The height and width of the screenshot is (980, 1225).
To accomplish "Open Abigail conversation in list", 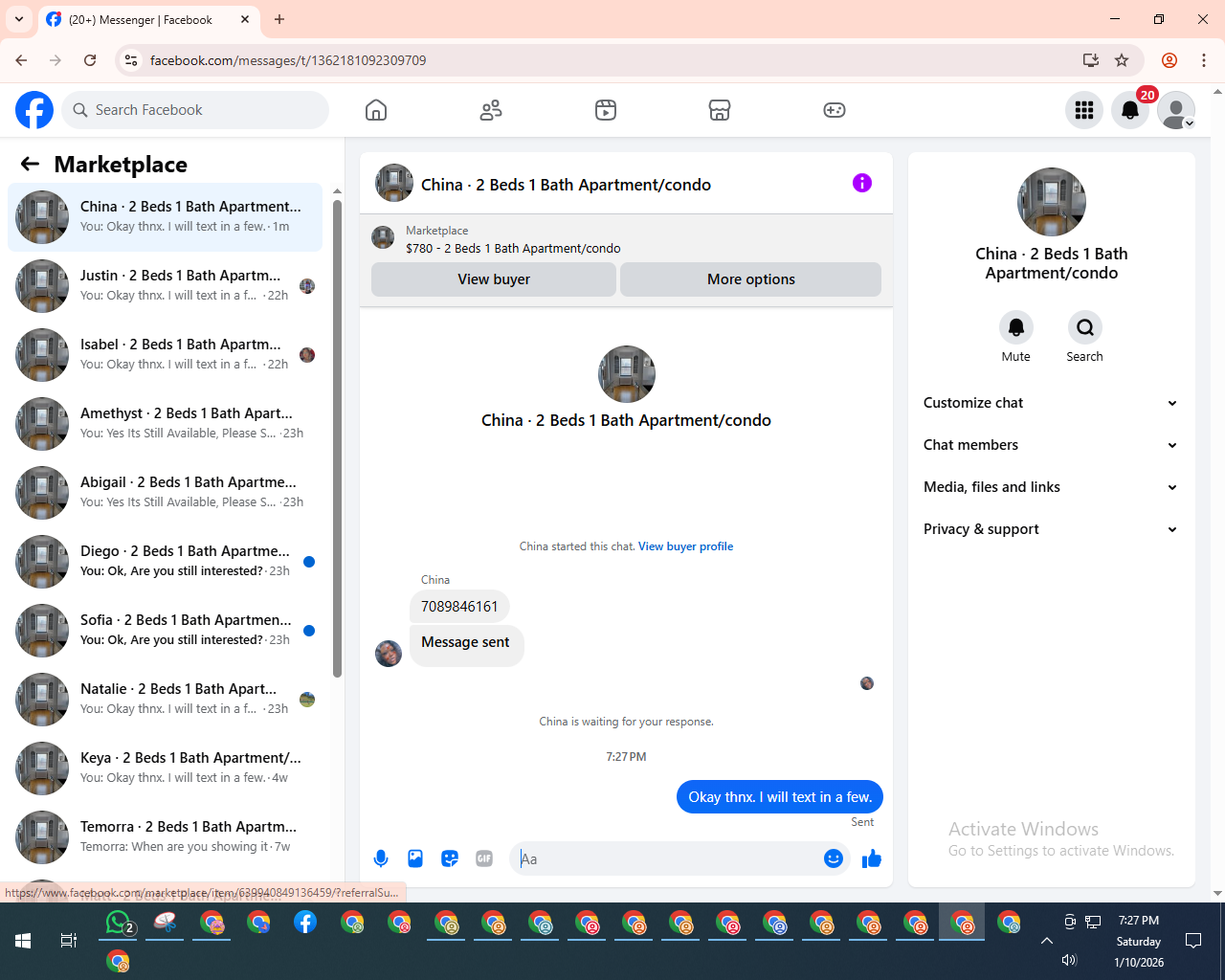I will [x=166, y=493].
